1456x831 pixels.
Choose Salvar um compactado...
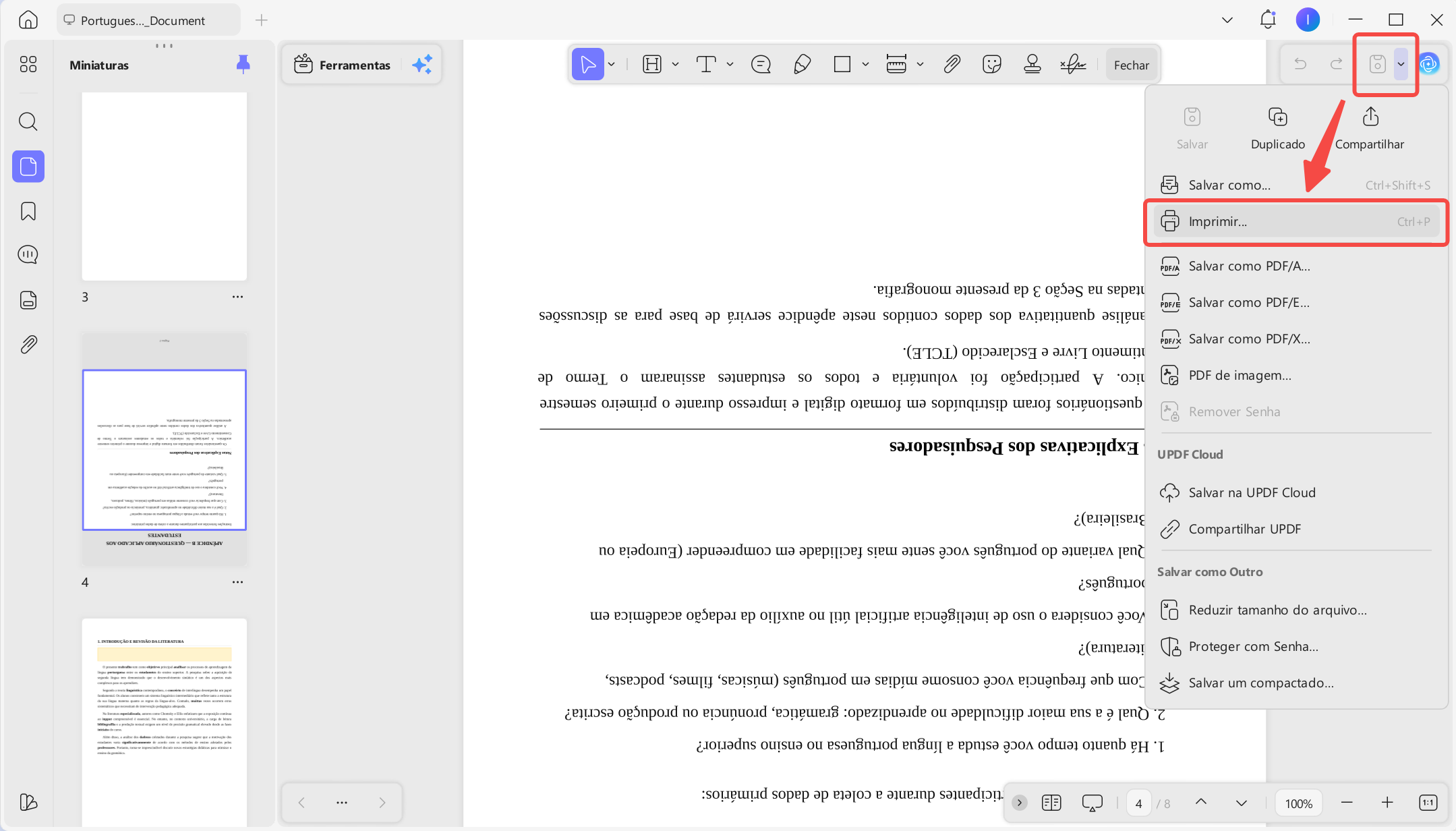coord(1295,683)
